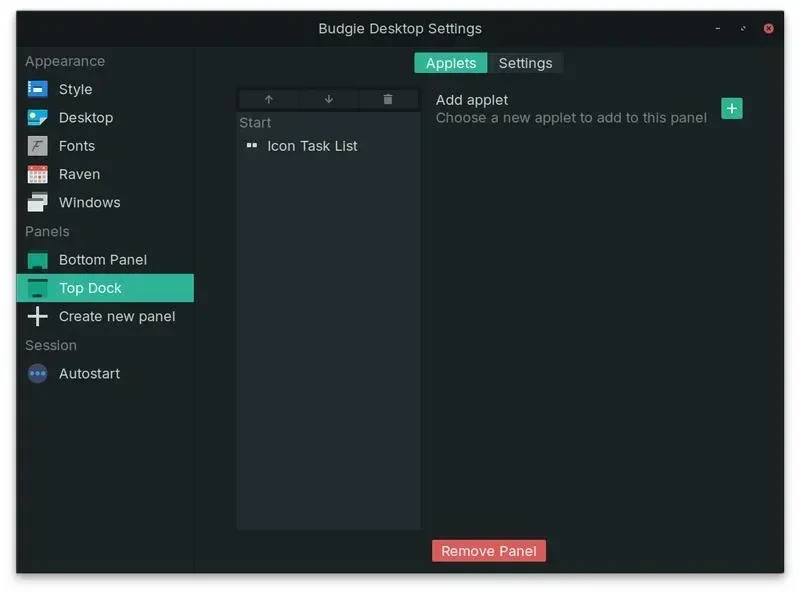Choose Bottom Panel label
This screenshot has width=800, height=595.
pyautogui.click(x=103, y=260)
